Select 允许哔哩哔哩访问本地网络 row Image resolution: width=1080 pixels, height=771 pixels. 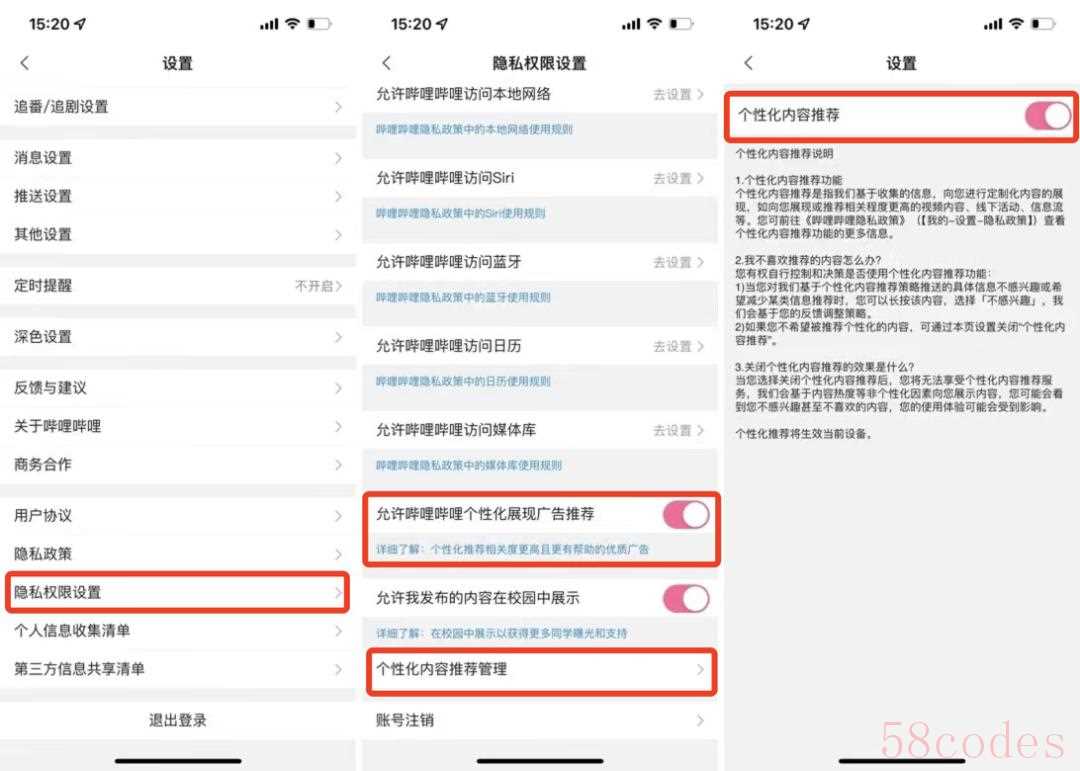[539, 94]
